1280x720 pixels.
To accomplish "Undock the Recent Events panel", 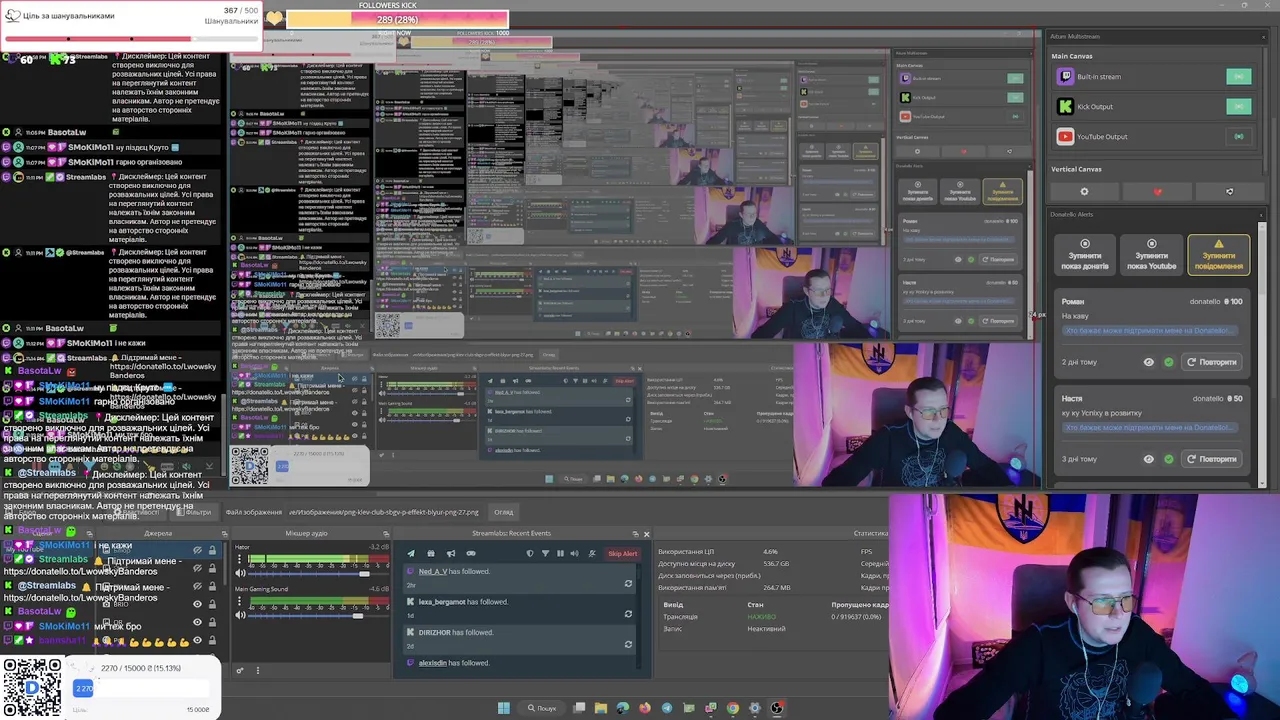I will 635,534.
